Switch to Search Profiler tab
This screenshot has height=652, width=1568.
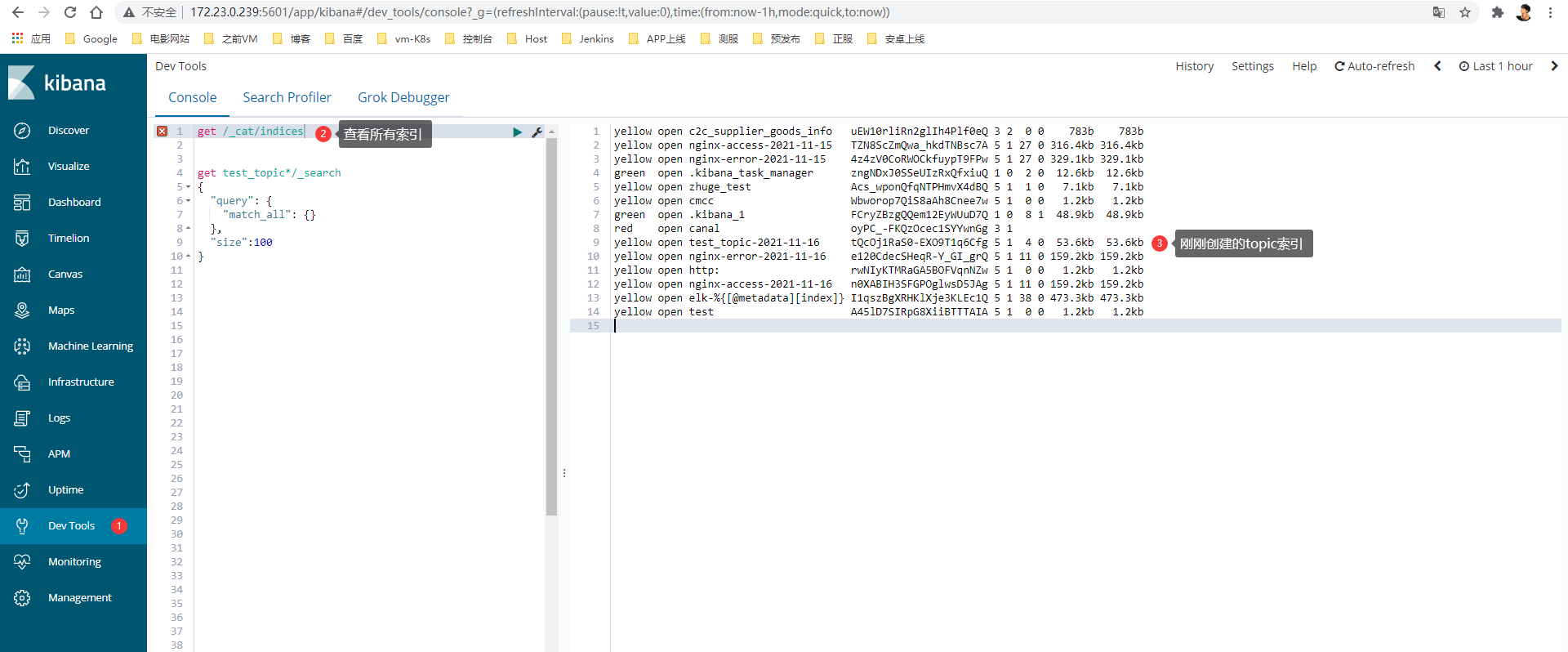(287, 97)
